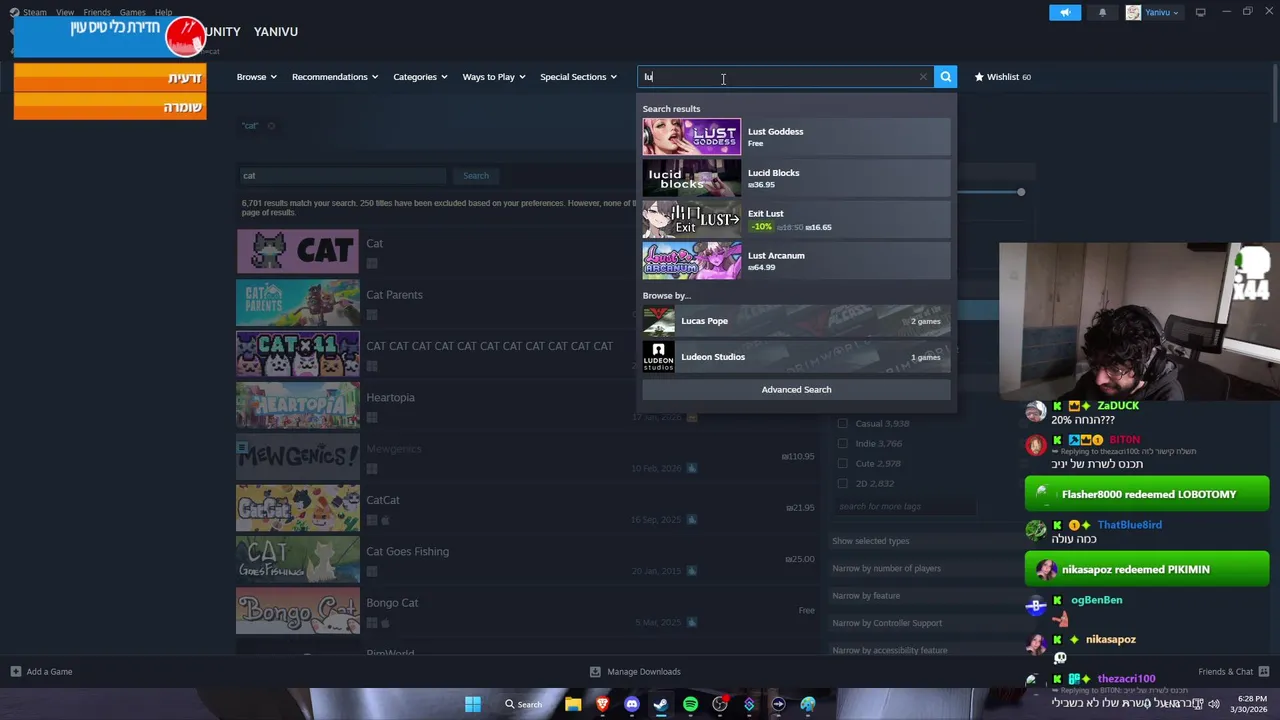Viewport: 1280px width, 720px height.
Task: Click the Ludeon Studios logo icon
Action: (x=658, y=357)
